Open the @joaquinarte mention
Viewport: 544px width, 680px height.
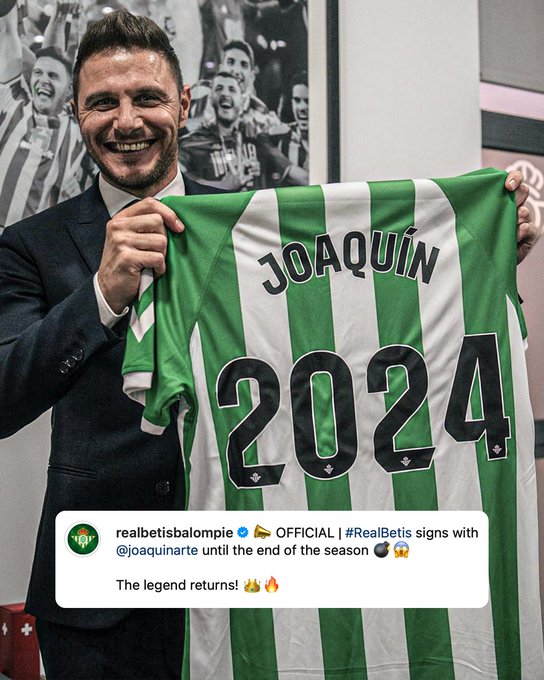point(157,550)
